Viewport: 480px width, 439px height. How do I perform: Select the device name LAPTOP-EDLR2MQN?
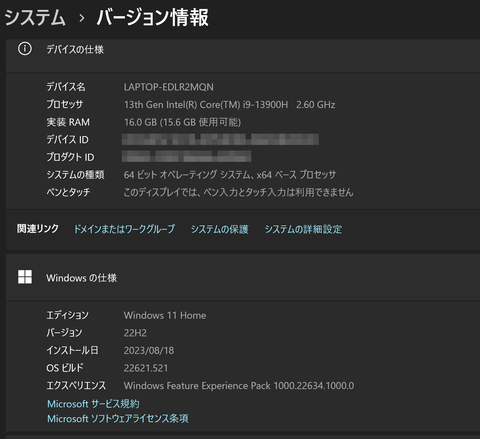tap(169, 87)
